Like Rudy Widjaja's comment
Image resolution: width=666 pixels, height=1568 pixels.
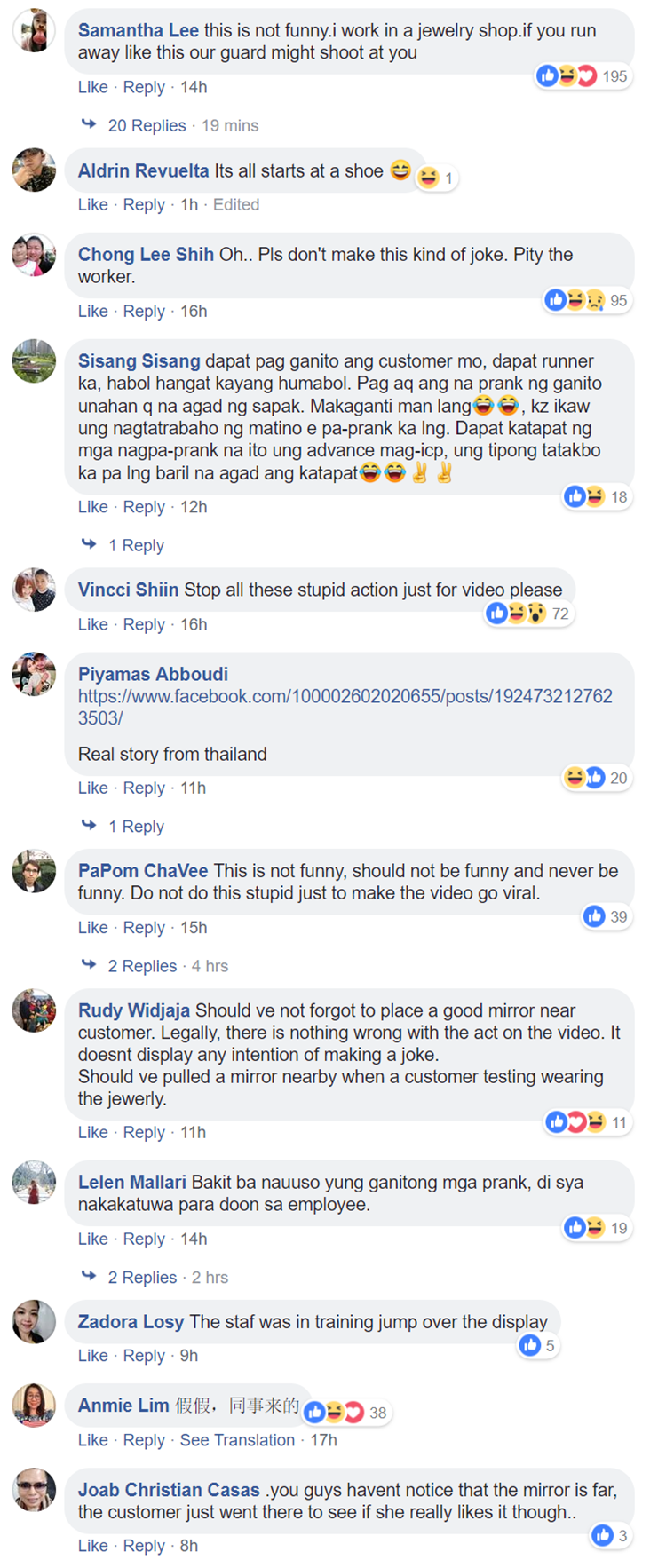tap(92, 1132)
